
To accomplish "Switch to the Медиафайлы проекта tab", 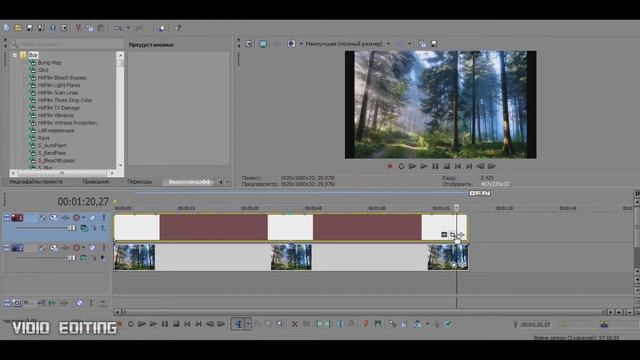I will click(36, 182).
